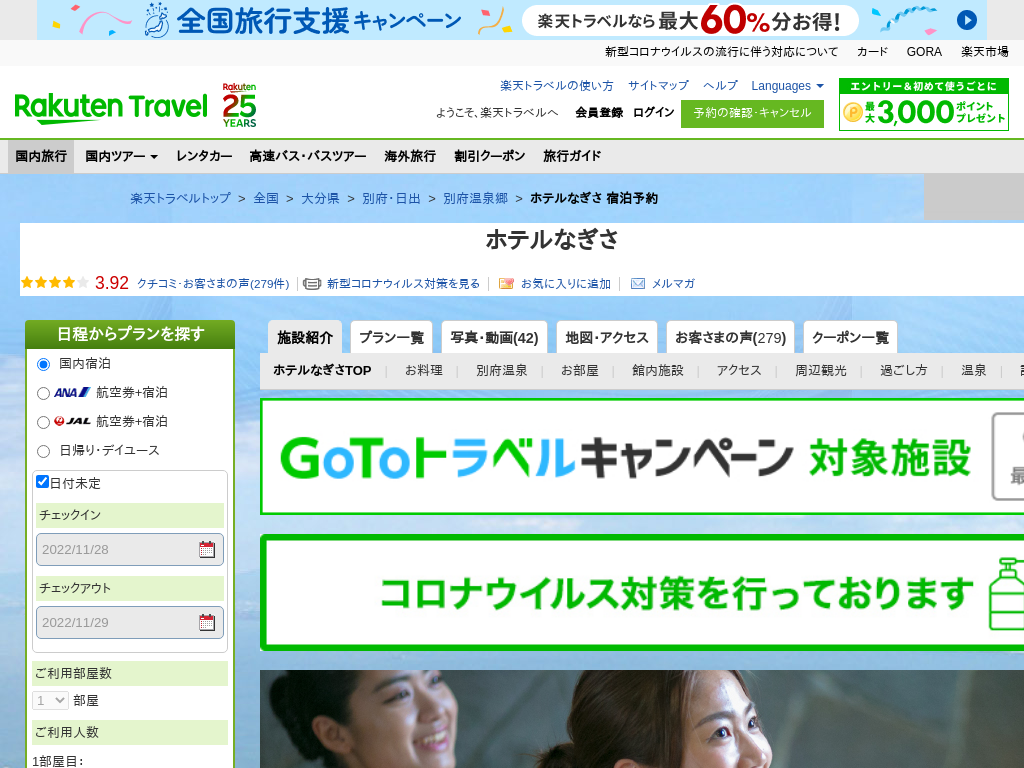
Task: Switch to the プラン一覧 tab
Action: coord(391,337)
